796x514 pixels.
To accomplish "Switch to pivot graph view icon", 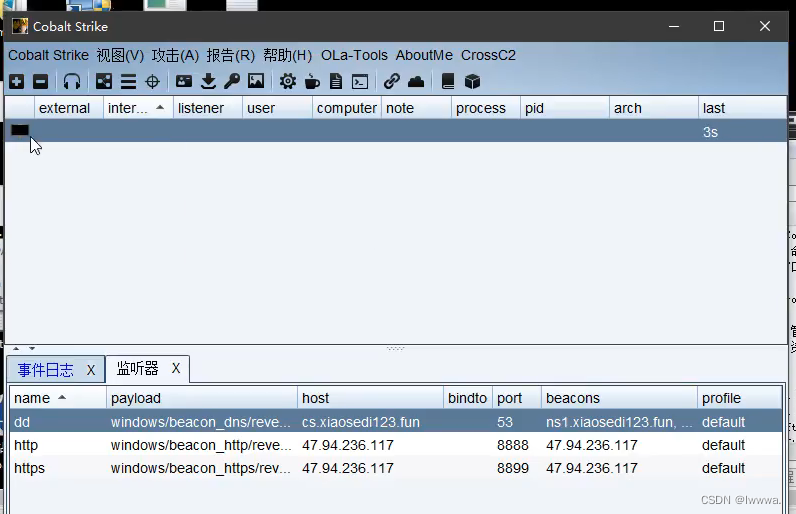I will tap(104, 81).
